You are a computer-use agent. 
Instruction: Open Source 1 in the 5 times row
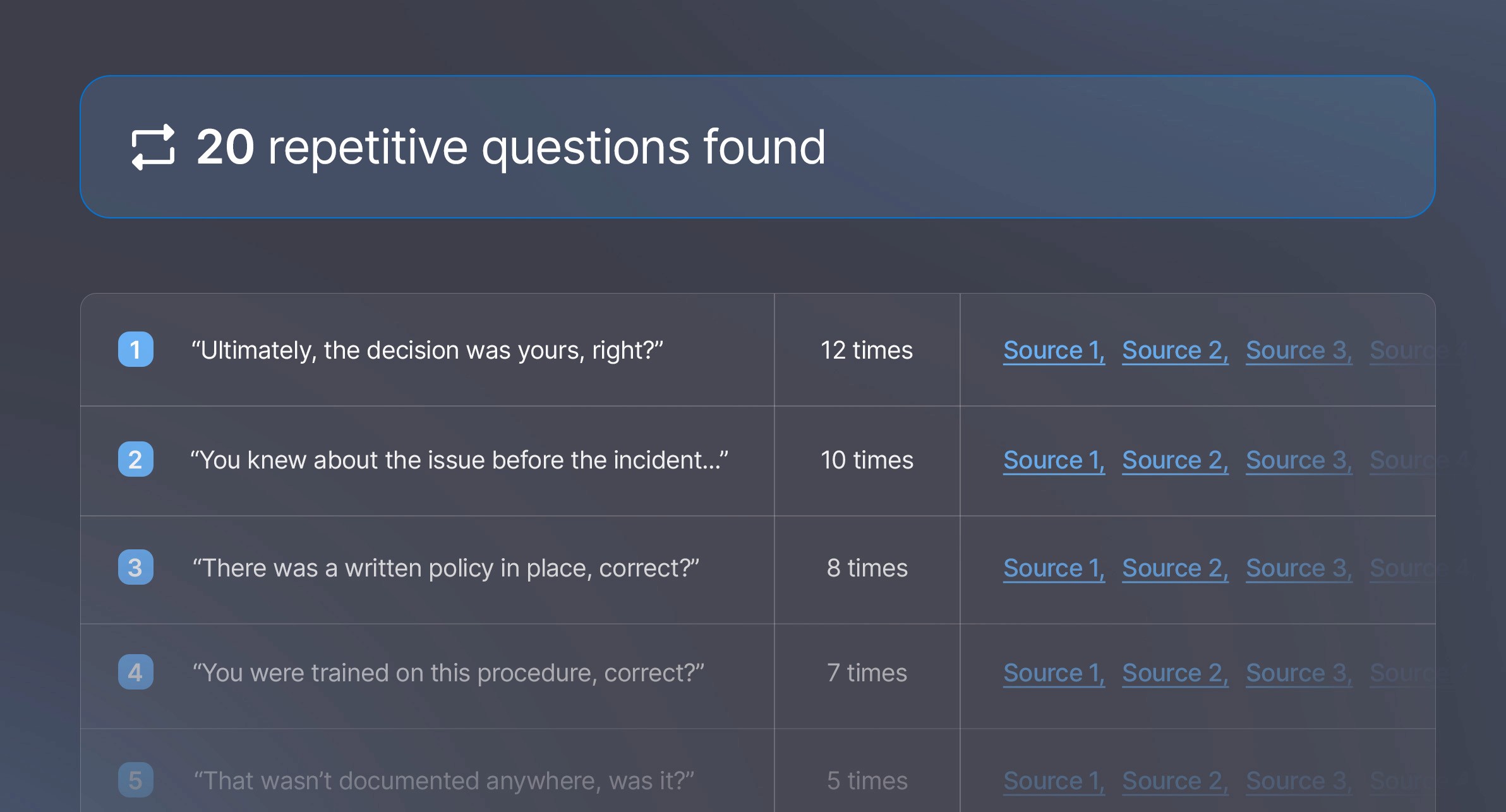click(1053, 781)
